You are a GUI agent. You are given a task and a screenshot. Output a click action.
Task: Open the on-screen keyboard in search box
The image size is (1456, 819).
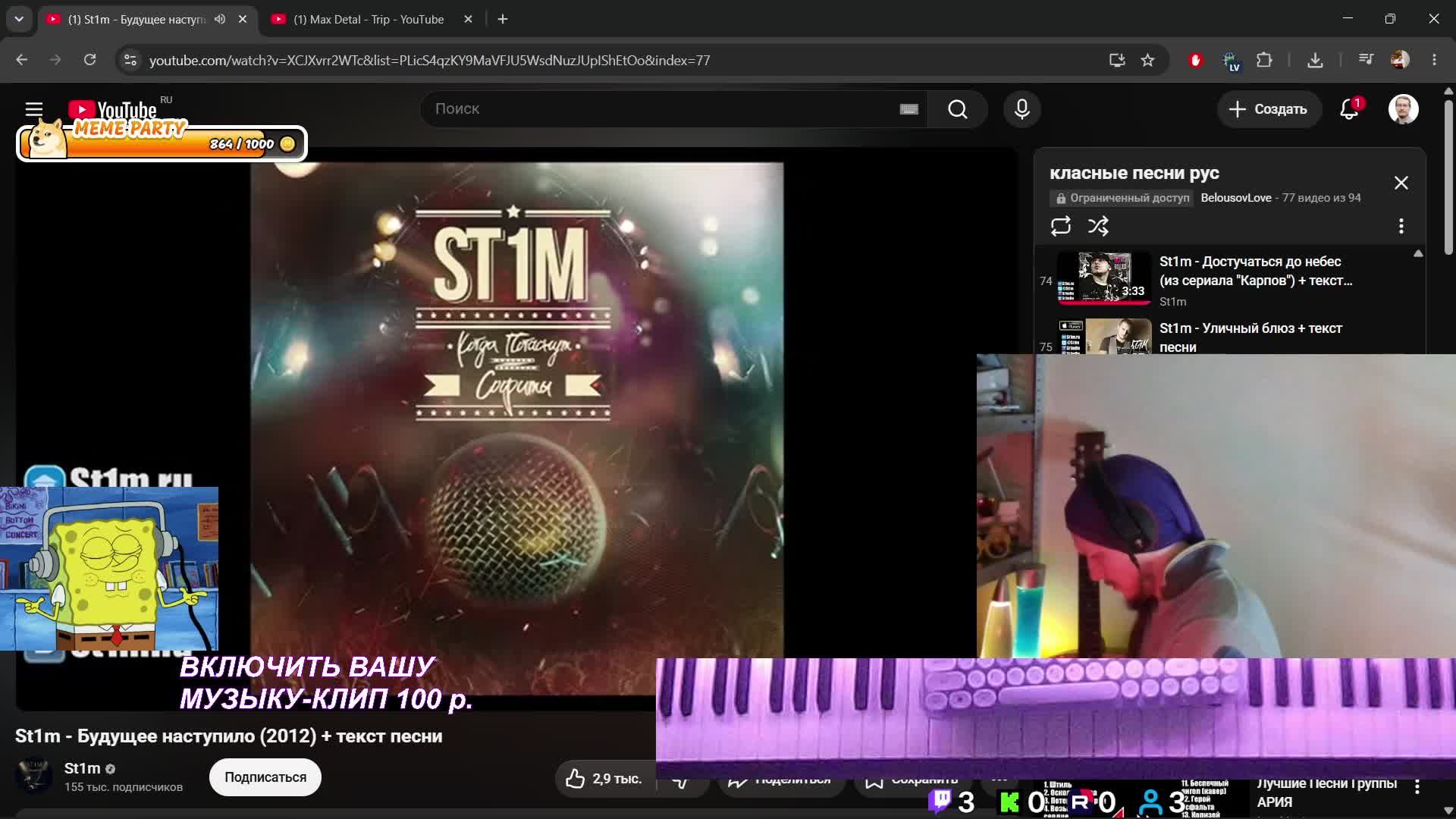[x=909, y=109]
